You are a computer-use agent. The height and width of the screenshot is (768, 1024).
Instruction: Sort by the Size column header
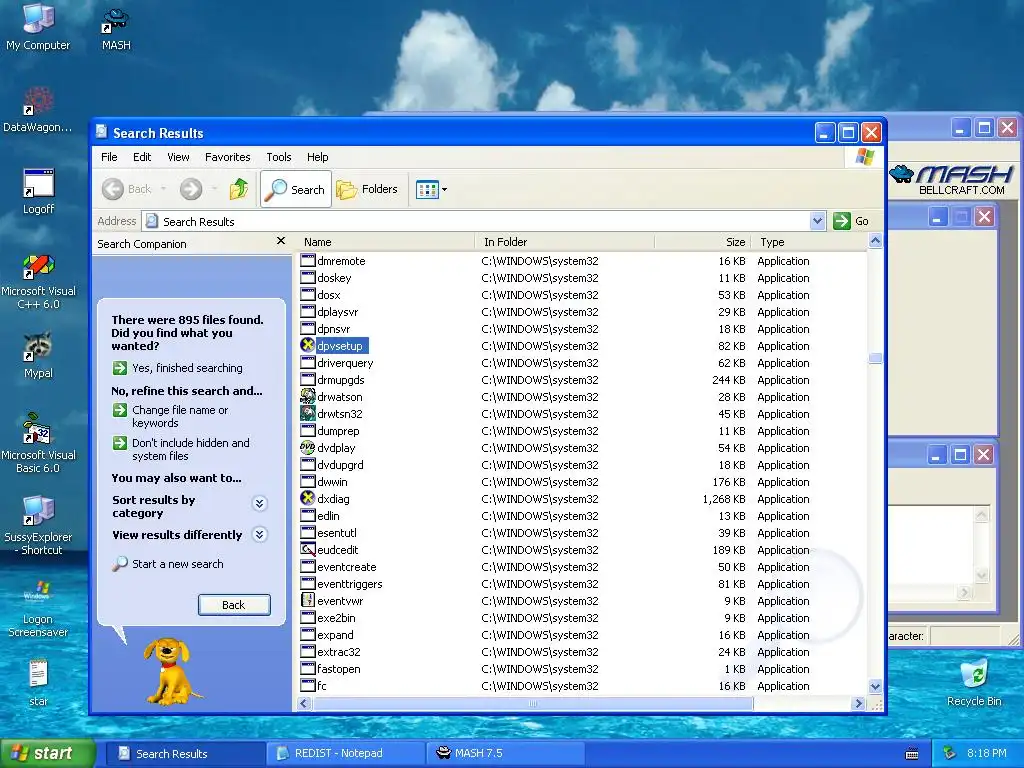[702, 242]
